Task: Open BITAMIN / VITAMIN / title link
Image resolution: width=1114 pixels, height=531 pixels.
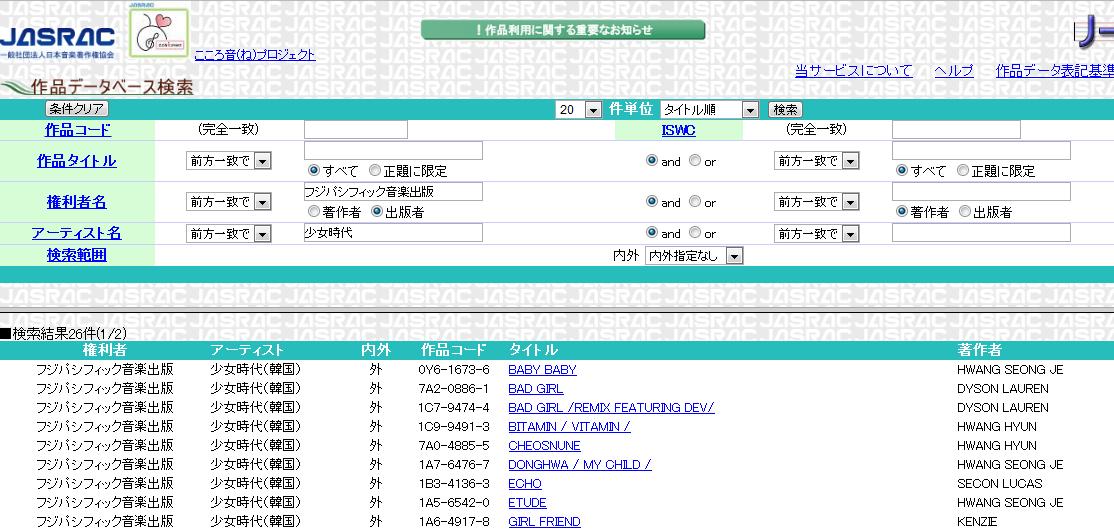Action: pos(569,427)
